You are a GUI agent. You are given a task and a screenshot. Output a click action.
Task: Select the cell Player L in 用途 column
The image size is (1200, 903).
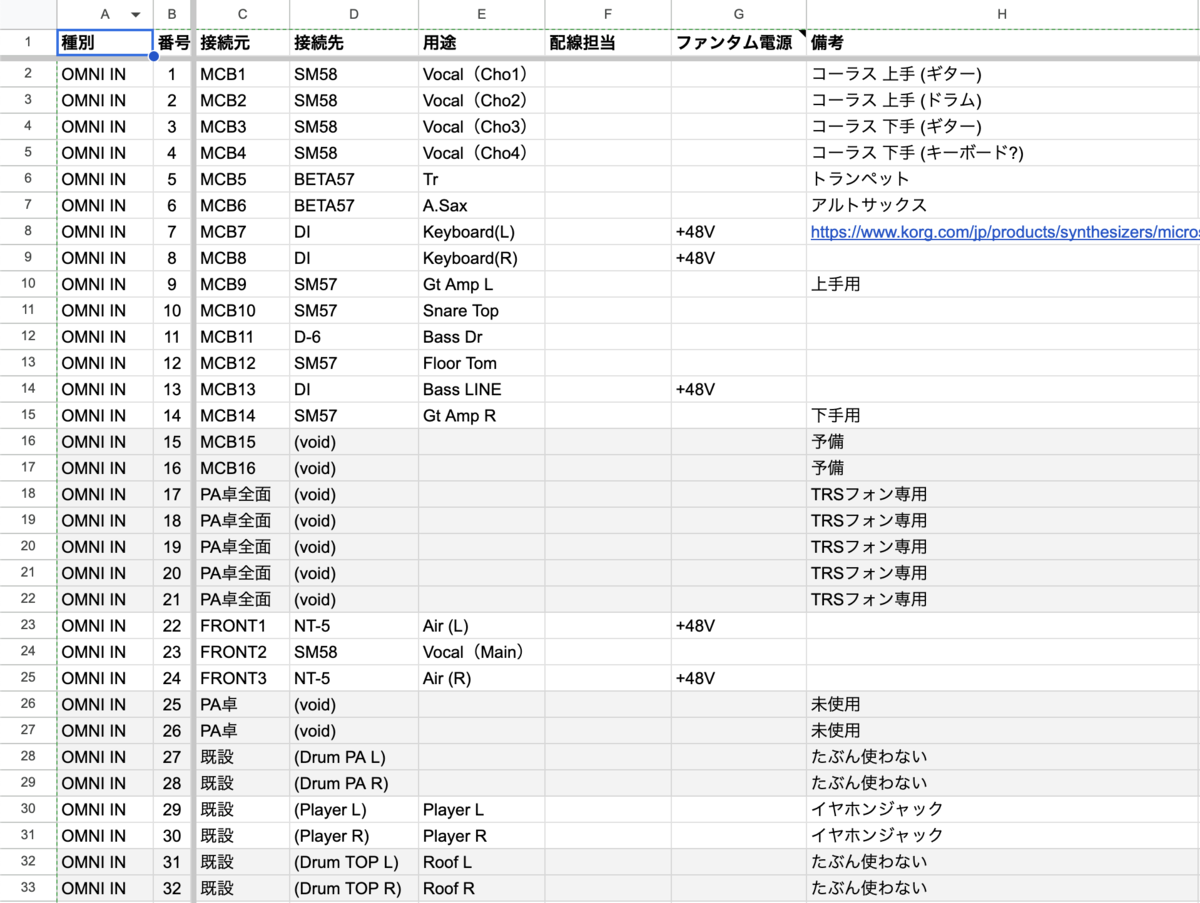[x=482, y=809]
